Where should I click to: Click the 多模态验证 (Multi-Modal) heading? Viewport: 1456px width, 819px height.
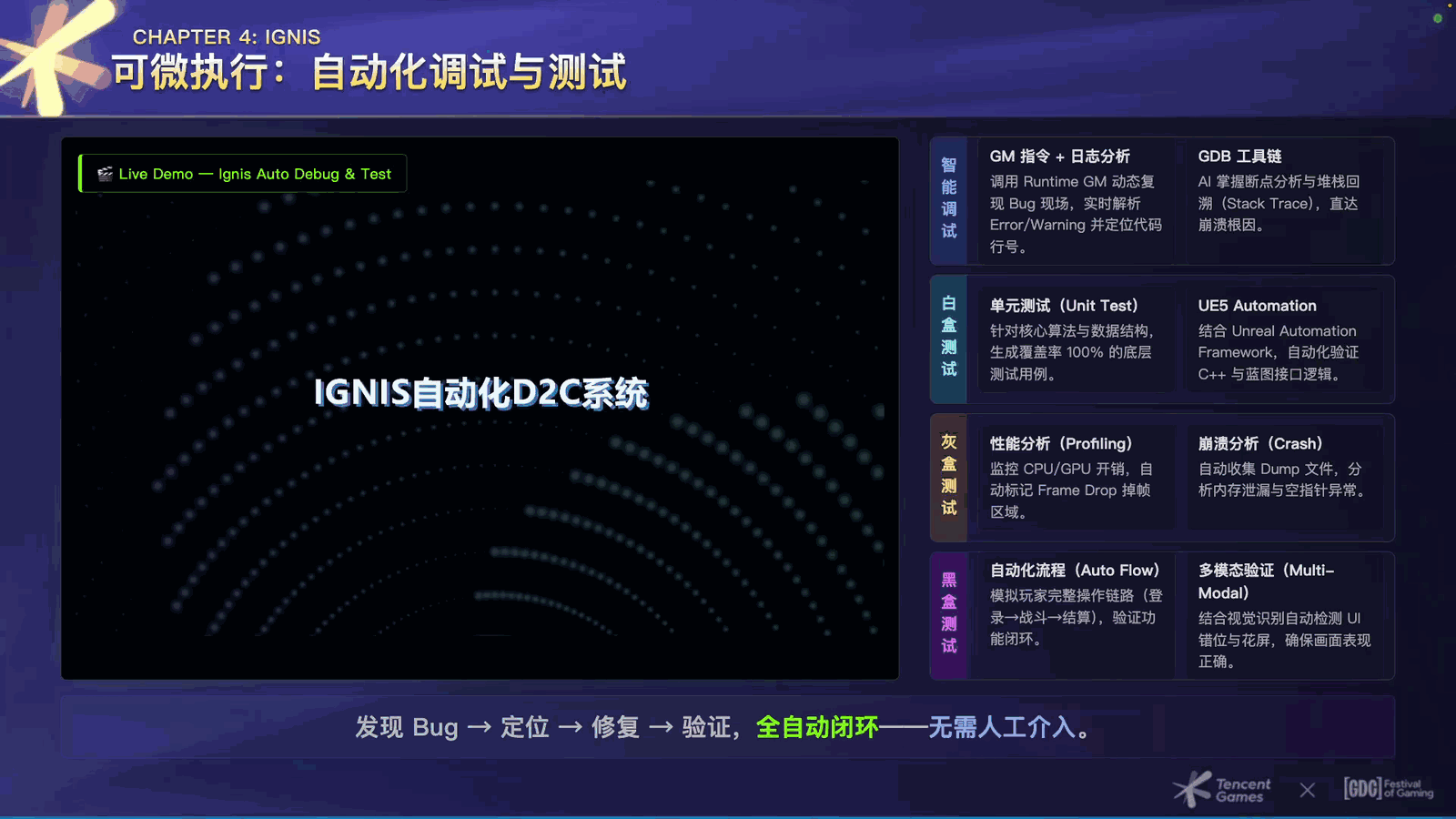tap(1266, 581)
